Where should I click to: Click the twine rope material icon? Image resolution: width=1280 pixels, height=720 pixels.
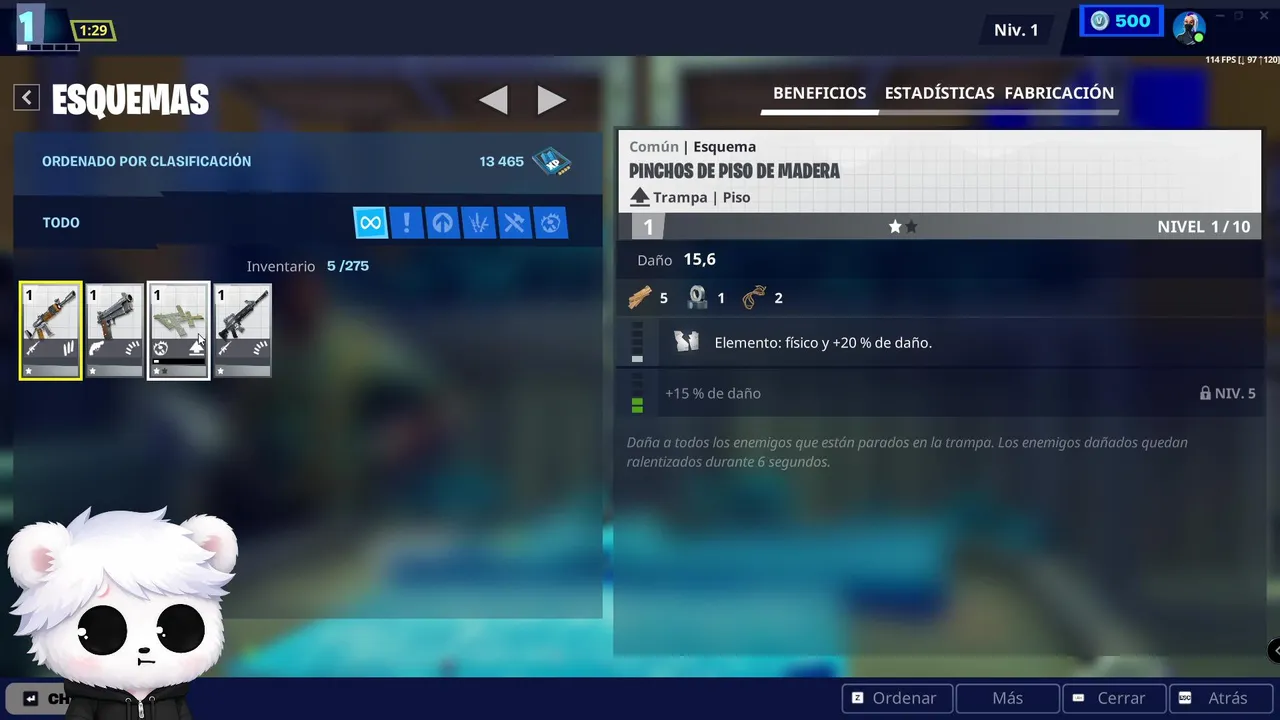tap(754, 297)
